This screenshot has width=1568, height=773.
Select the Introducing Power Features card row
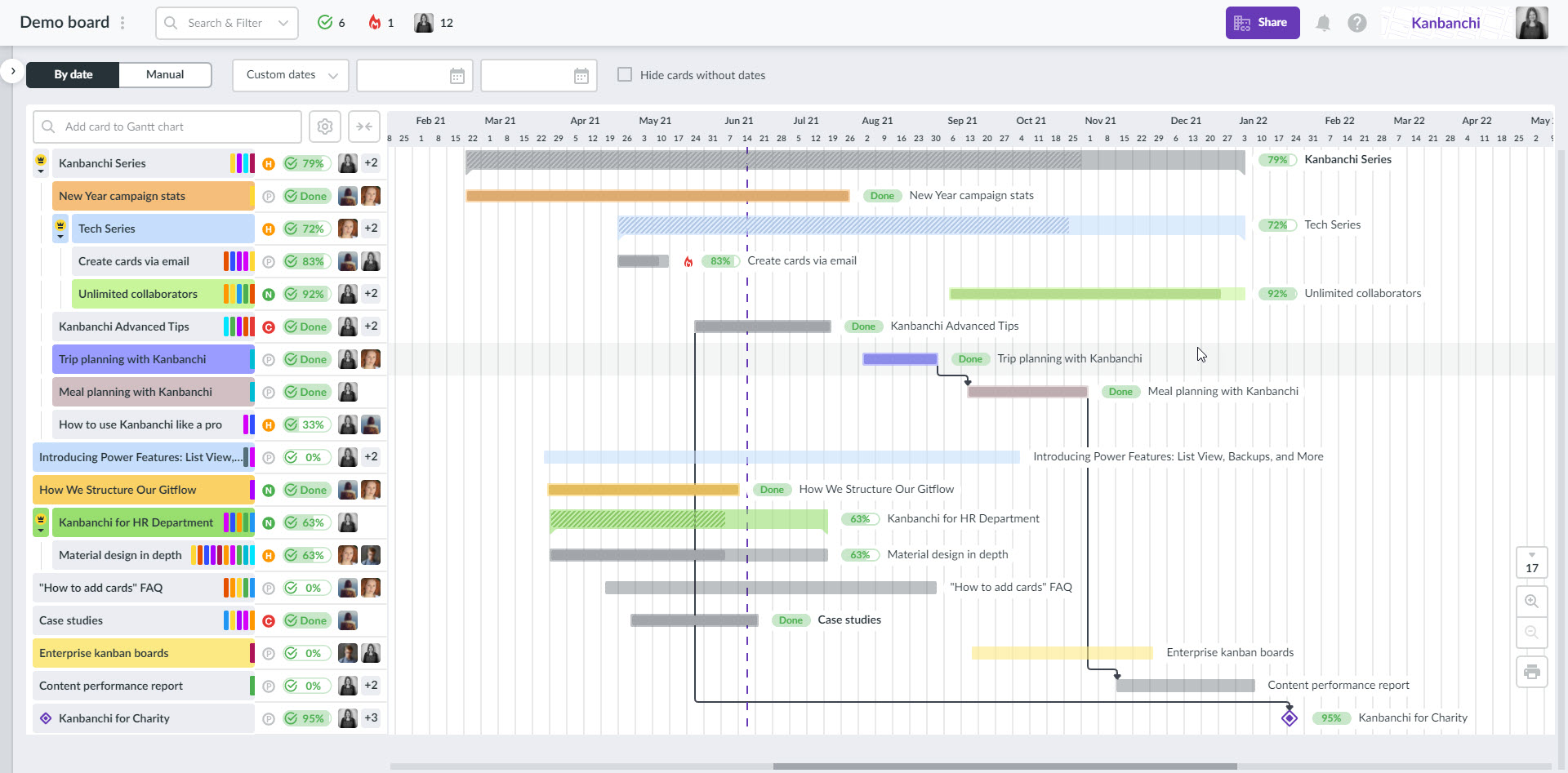coord(143,457)
